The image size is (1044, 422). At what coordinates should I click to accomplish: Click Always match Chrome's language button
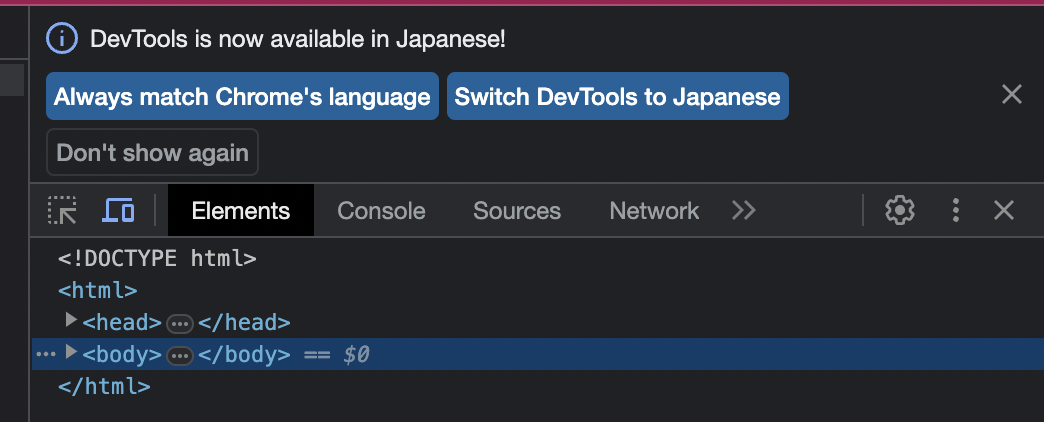click(x=242, y=96)
